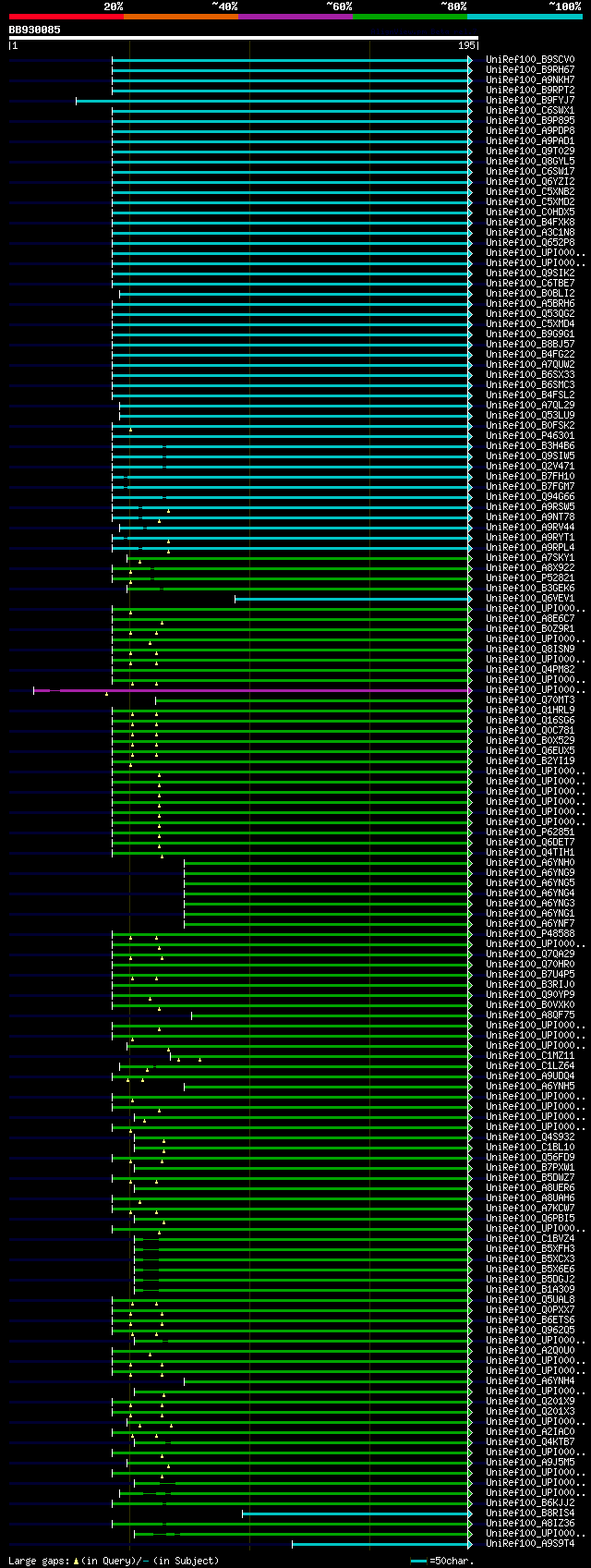The height and width of the screenshot is (1568, 591).
Task: Select label UniRef100_B8BJ57
Action: click(530, 345)
